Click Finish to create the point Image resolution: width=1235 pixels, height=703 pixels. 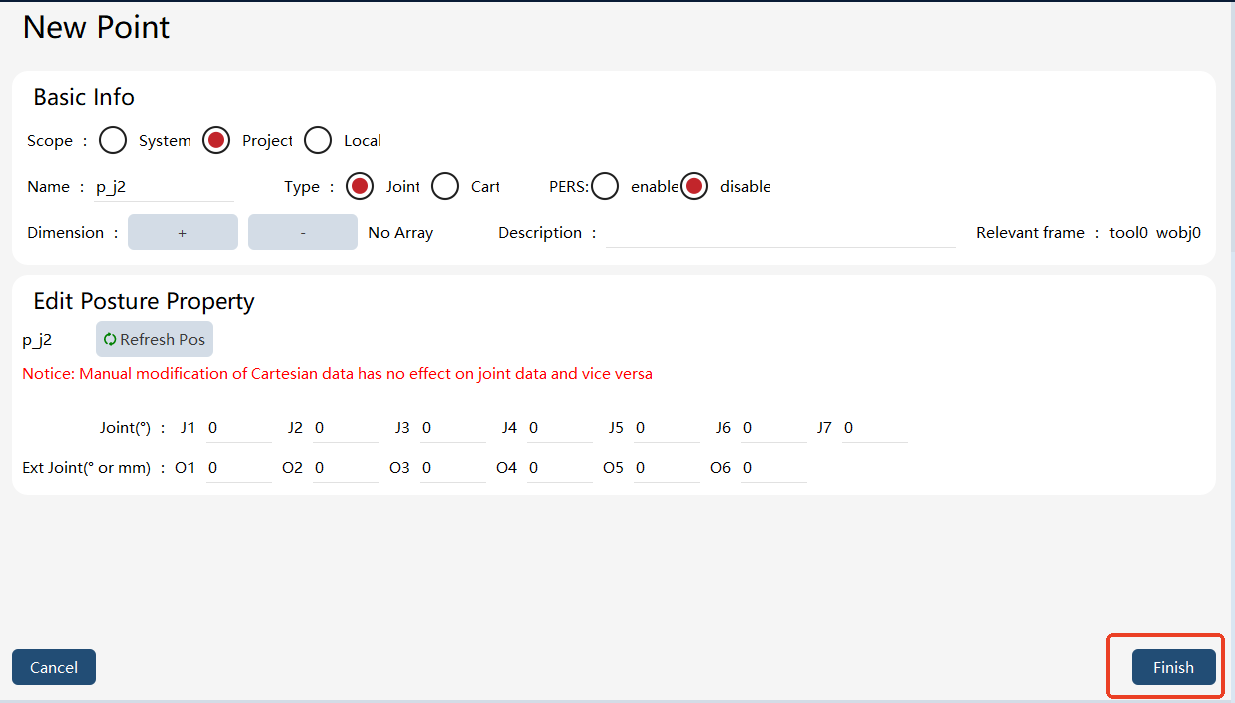[1174, 667]
